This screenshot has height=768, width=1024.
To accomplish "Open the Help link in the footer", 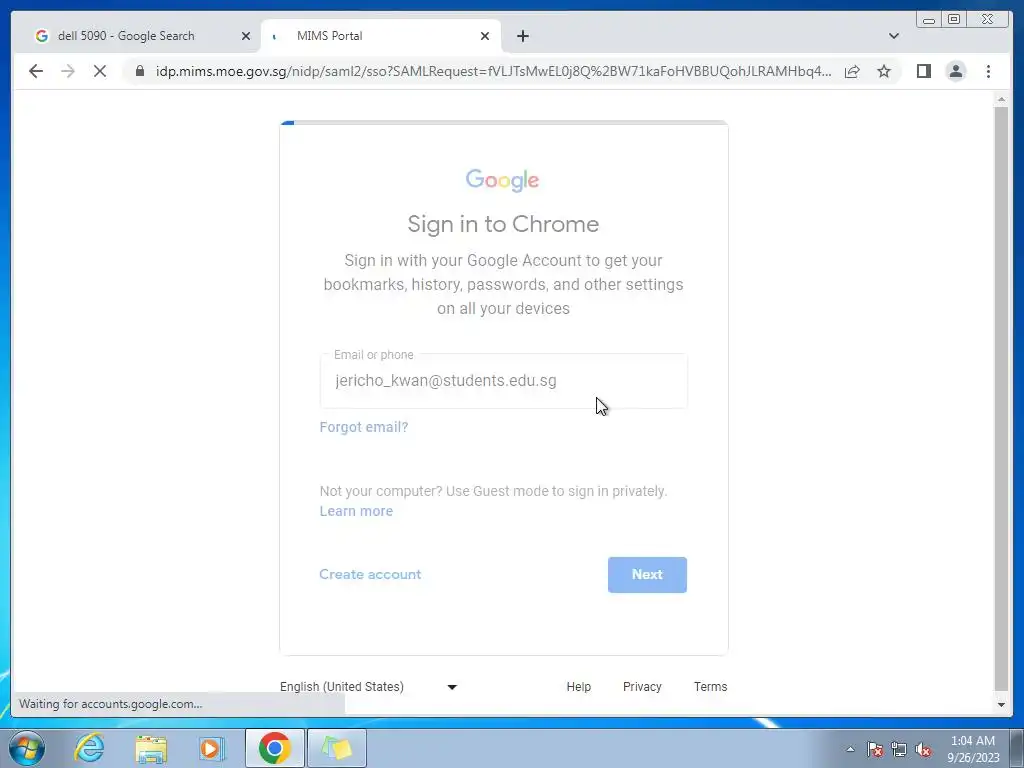I will point(579,686).
